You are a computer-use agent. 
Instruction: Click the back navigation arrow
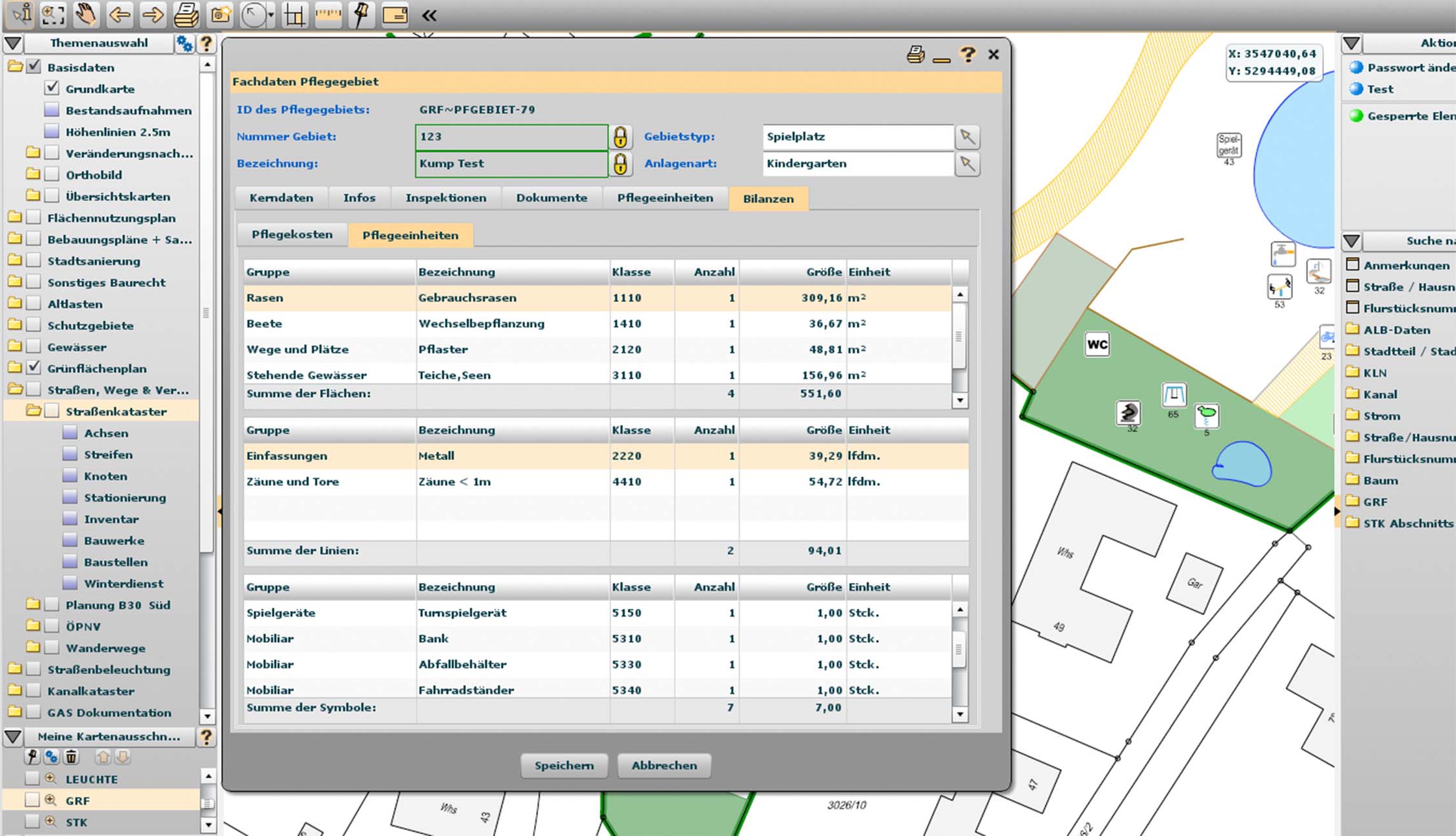click(x=119, y=14)
